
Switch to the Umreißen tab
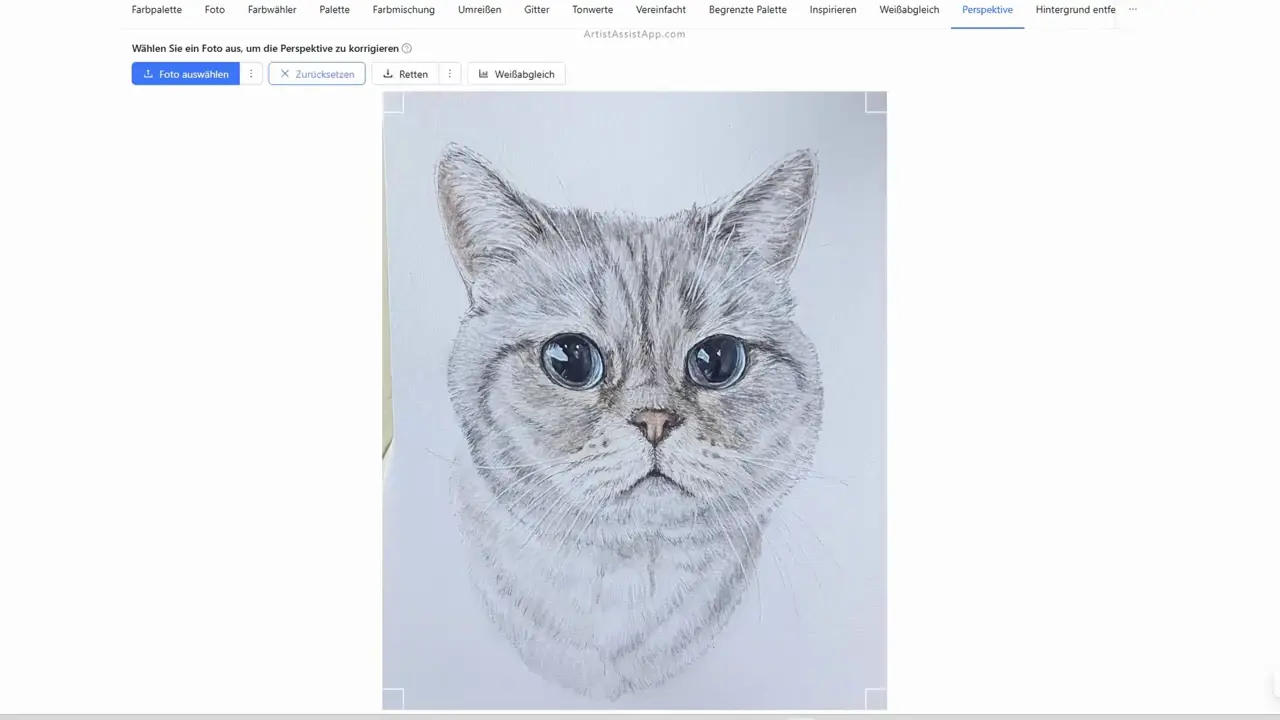[x=479, y=10]
